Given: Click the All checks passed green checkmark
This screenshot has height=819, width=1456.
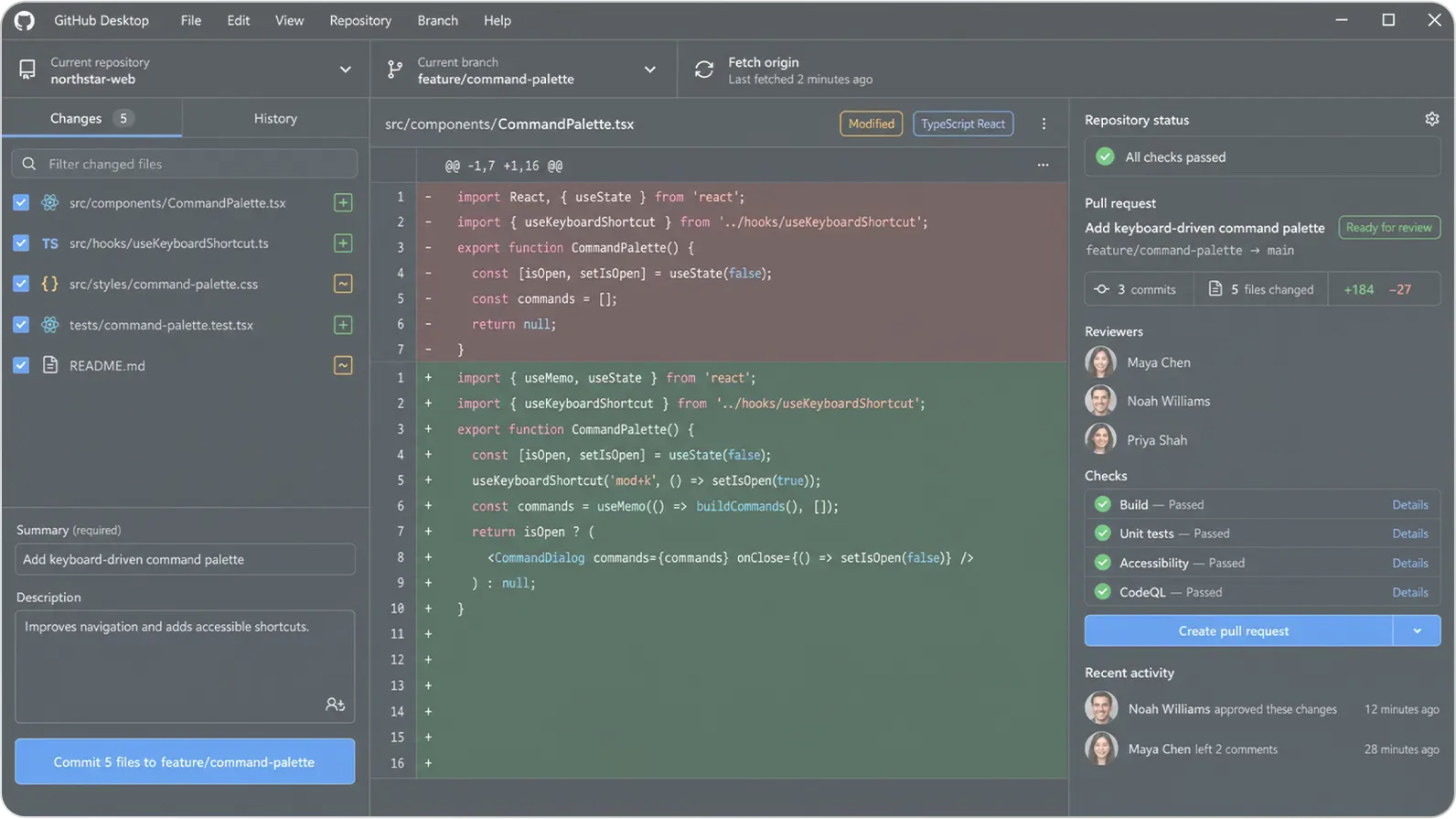Looking at the screenshot, I should pyautogui.click(x=1105, y=156).
